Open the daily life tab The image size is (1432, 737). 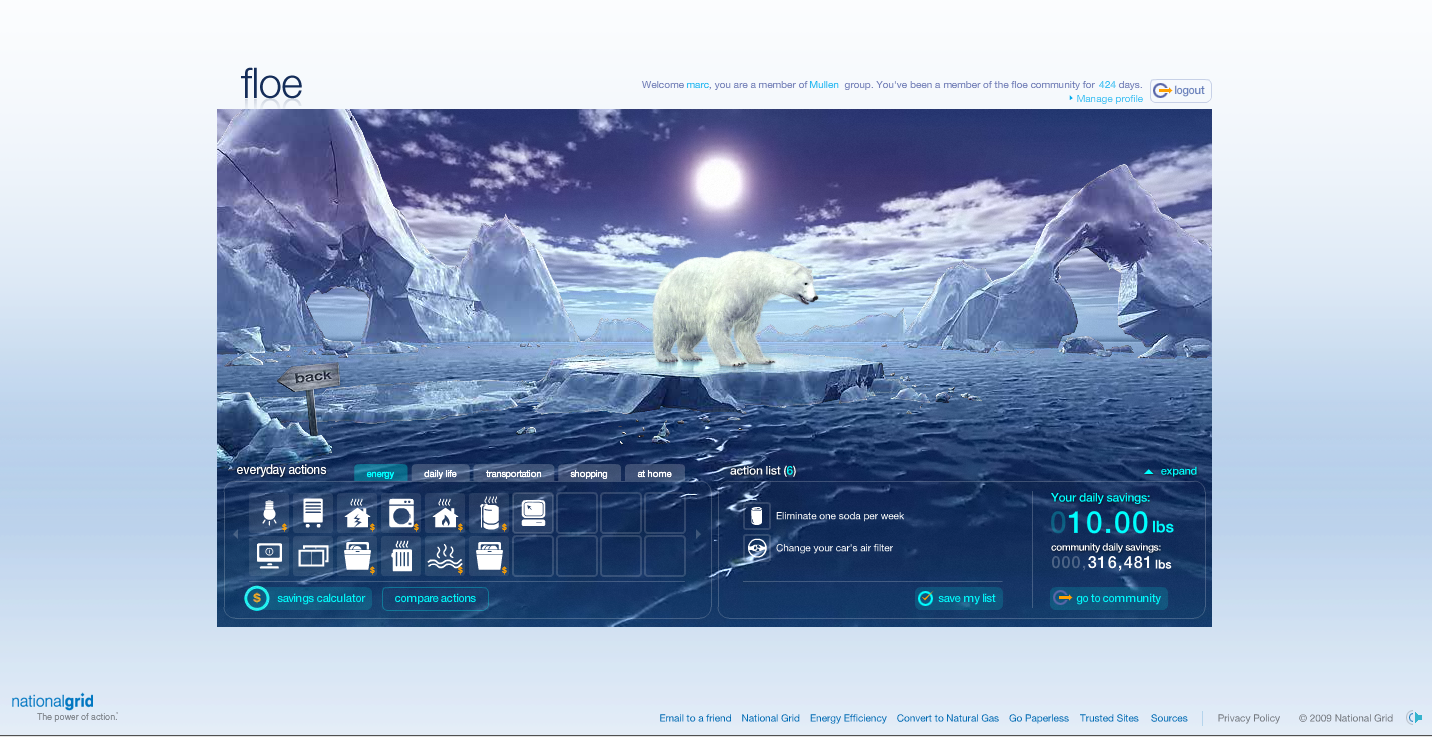point(440,473)
